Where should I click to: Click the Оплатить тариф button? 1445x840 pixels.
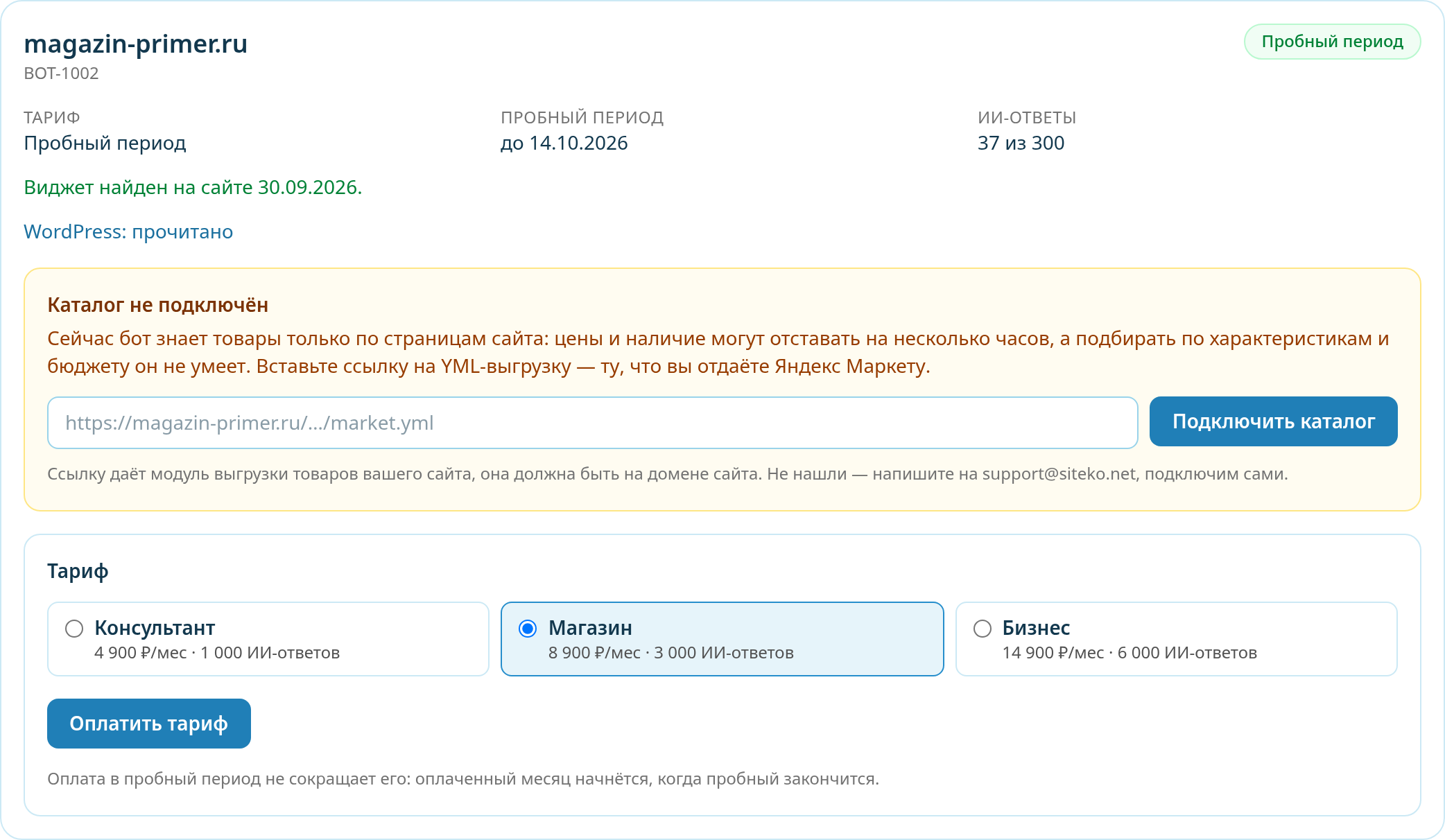point(149,724)
